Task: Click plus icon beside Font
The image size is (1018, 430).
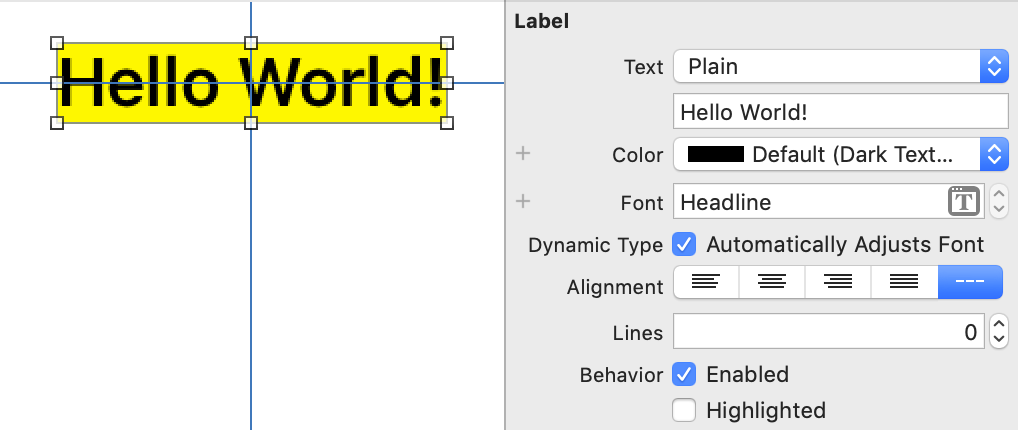Action: [522, 201]
